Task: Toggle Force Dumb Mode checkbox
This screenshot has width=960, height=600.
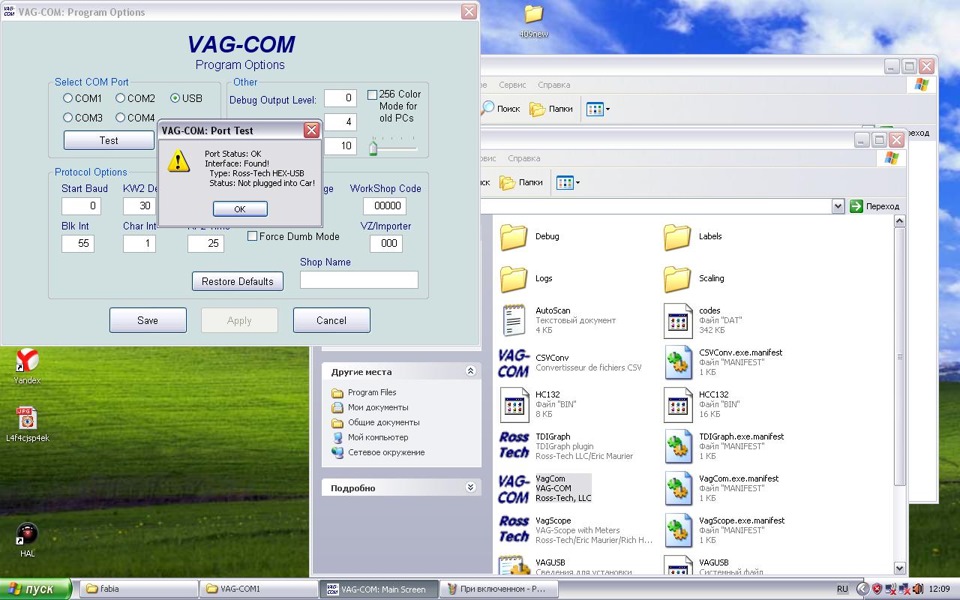Action: (x=252, y=236)
